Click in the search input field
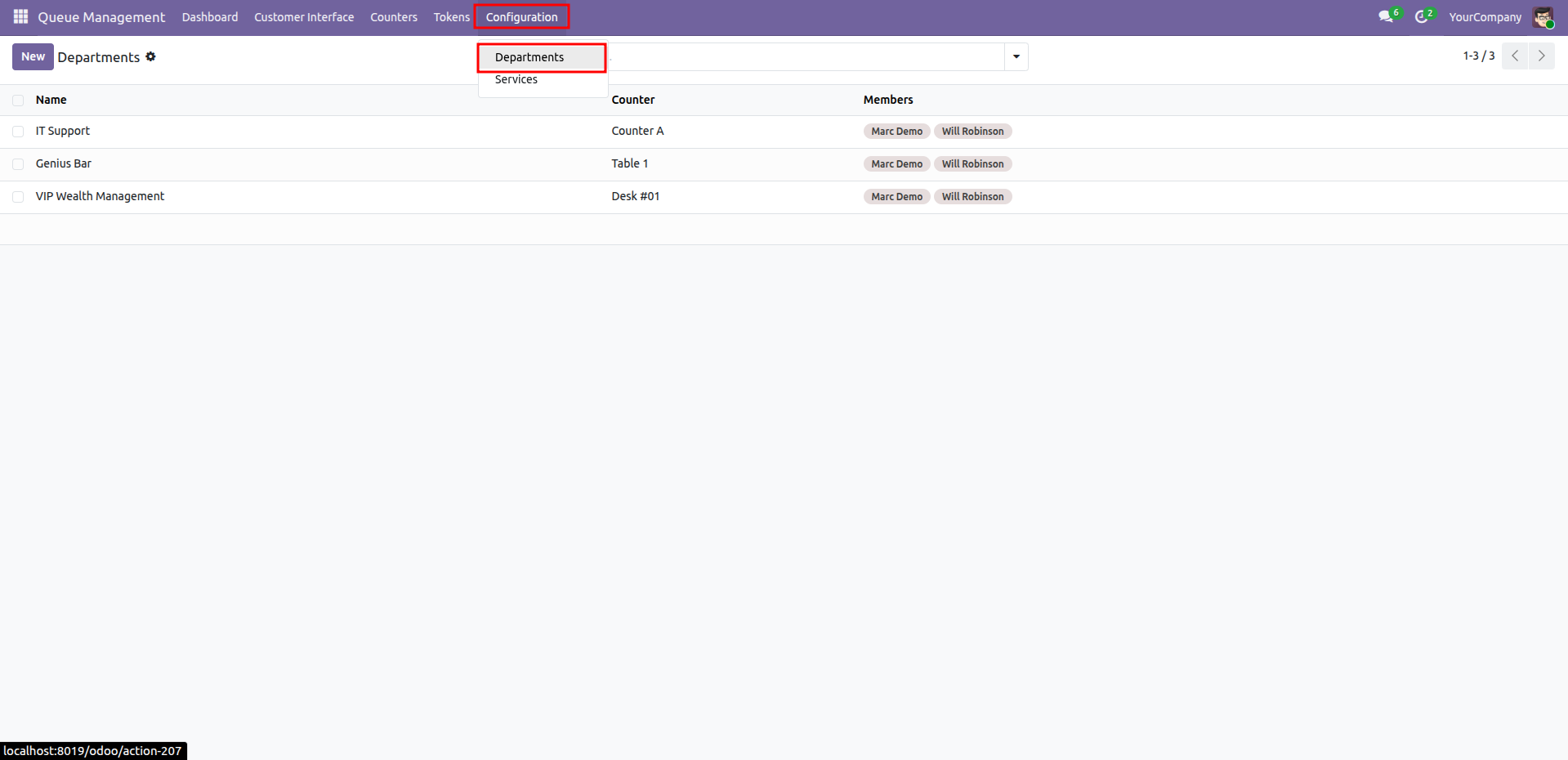 click(x=805, y=57)
